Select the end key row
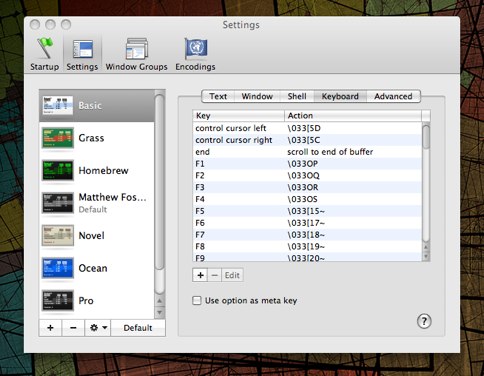Image resolution: width=484 pixels, height=376 pixels. (307, 152)
